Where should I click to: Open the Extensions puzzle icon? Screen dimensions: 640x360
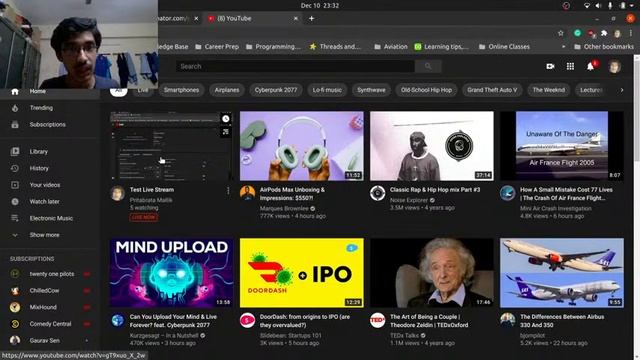604,33
